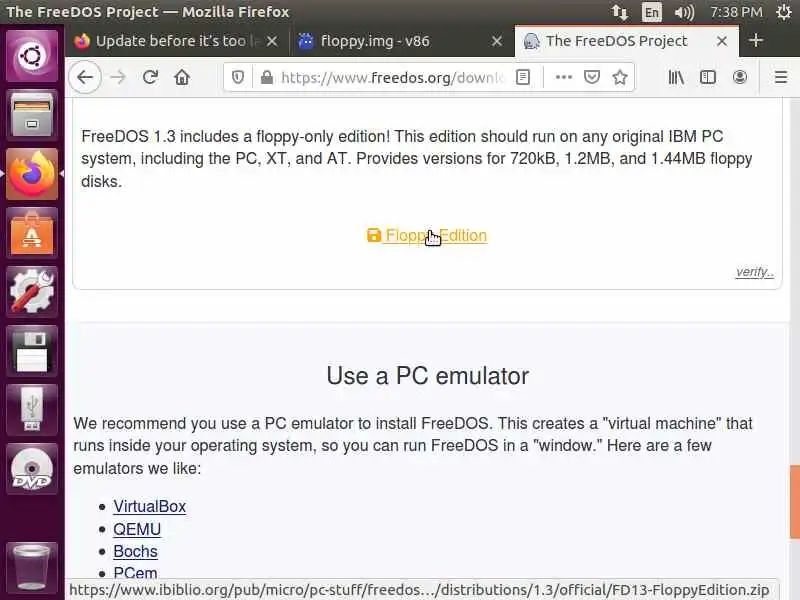Open the USB drive icon in dock

(x=32, y=410)
